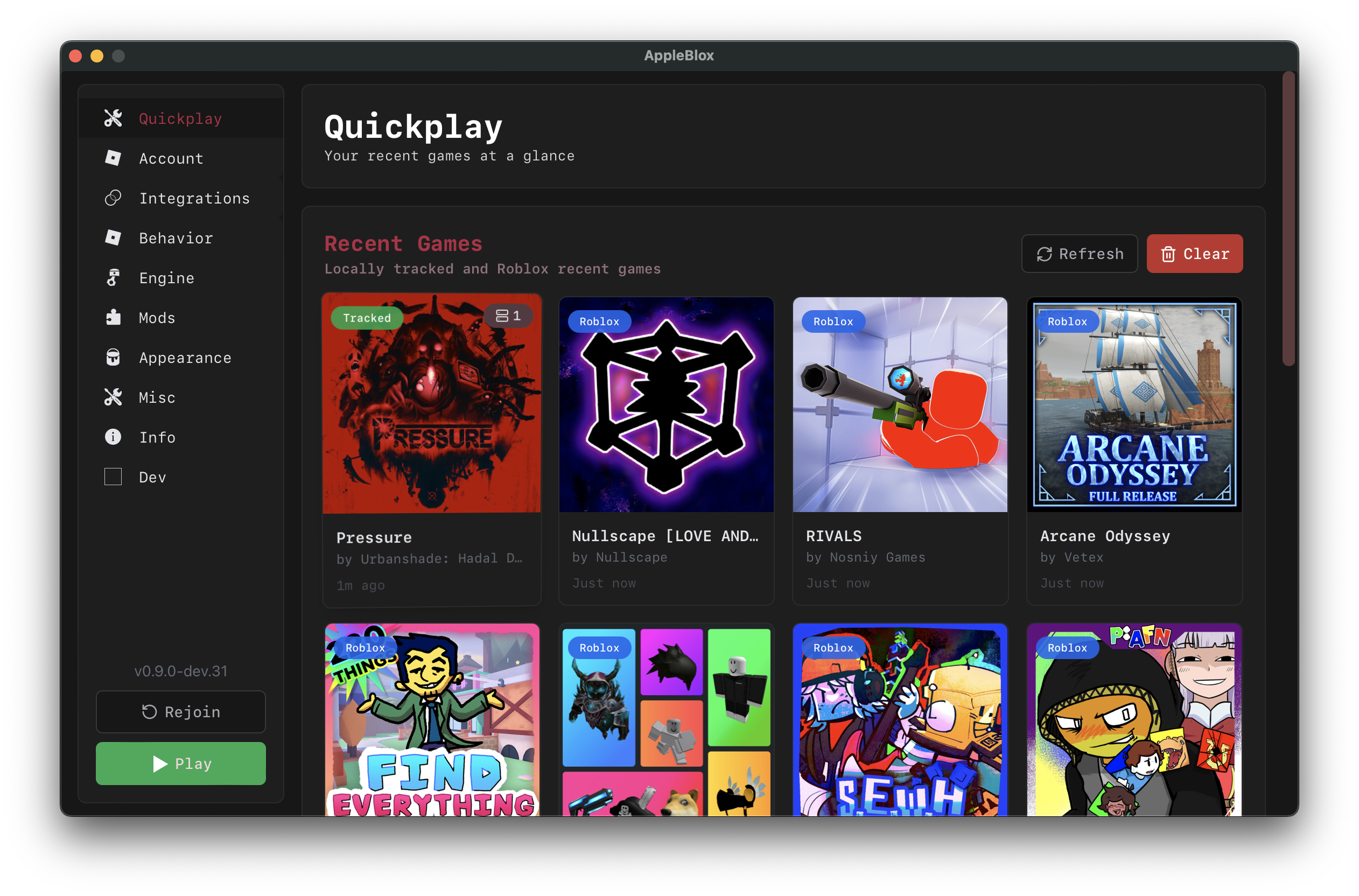1359x896 pixels.
Task: Click the trash icon inside the Clear button
Action: click(1169, 254)
